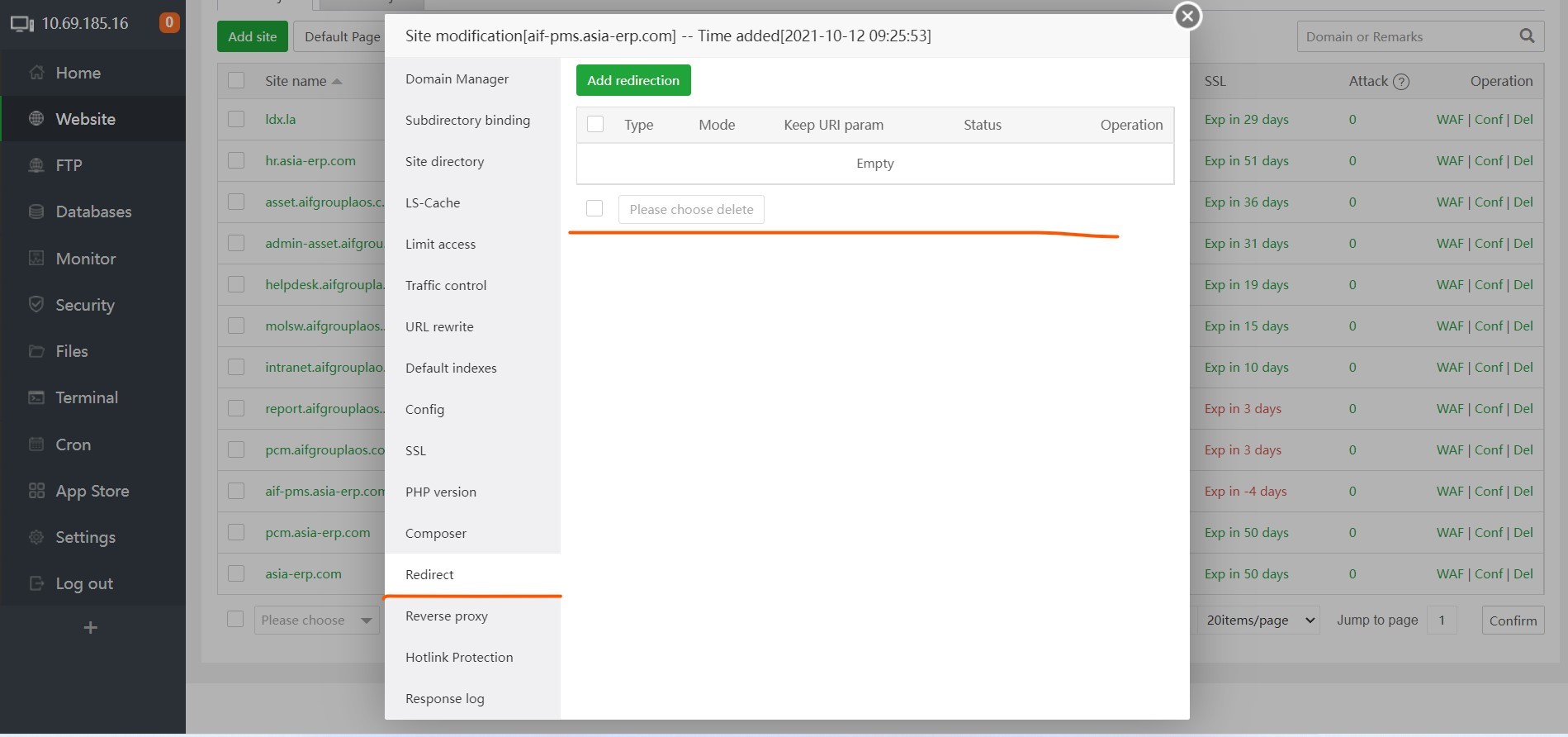Open the pcm.asia-erp.com site link
The width and height of the screenshot is (1568, 737).
pos(318,532)
